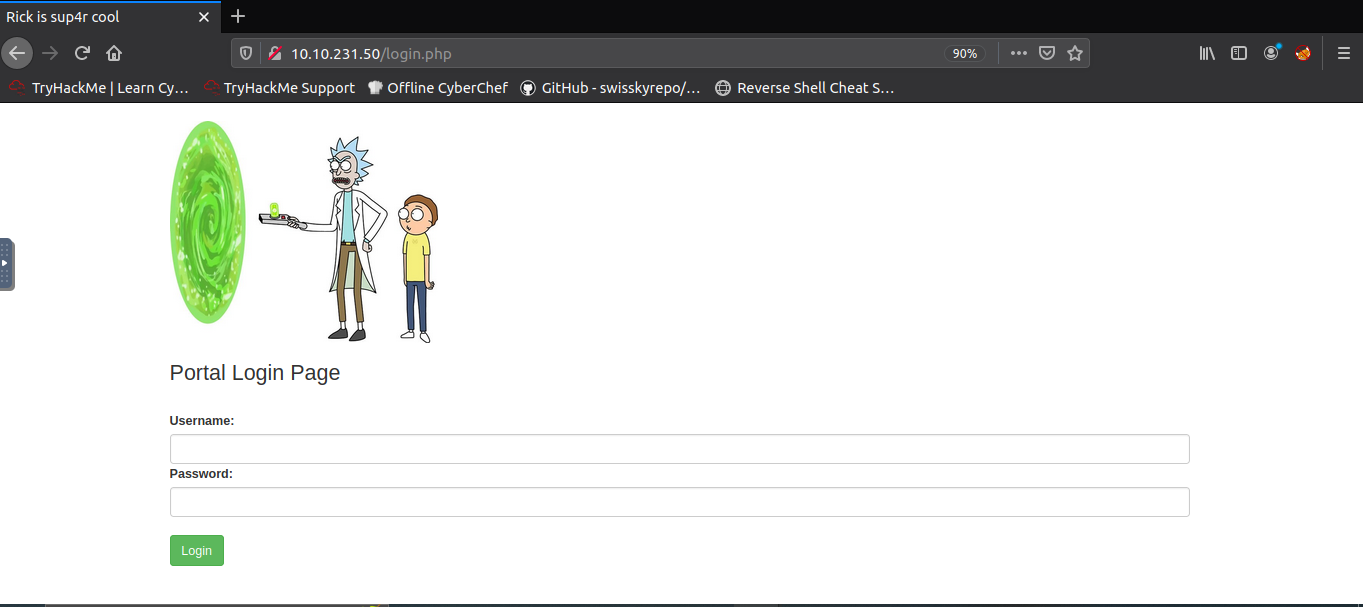
Task: Click the insecure connection padlock icon
Action: (274, 53)
